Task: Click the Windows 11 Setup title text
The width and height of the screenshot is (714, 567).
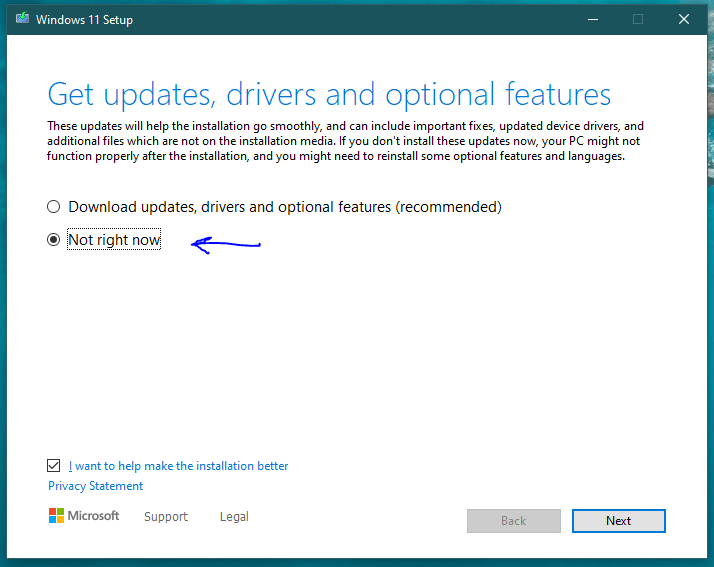Action: 84,20
